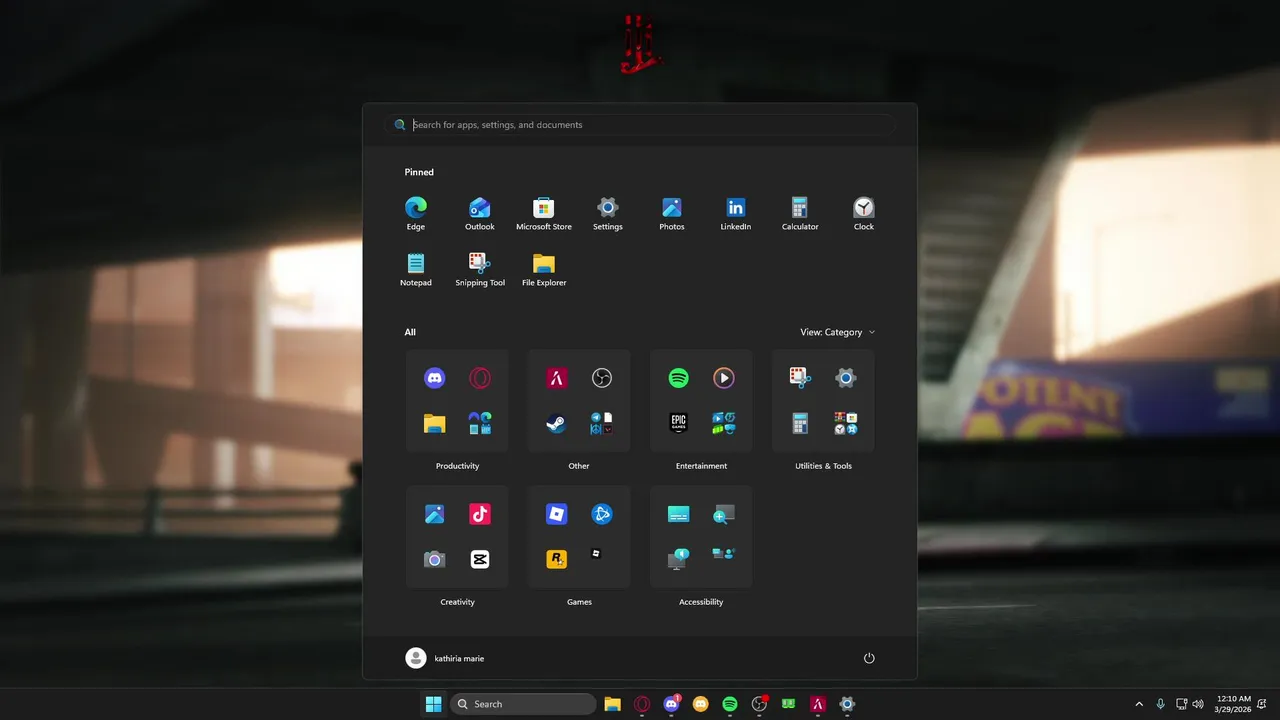This screenshot has width=1280, height=720.
Task: Expand more apps in the Productivity group
Action: click(x=480, y=423)
